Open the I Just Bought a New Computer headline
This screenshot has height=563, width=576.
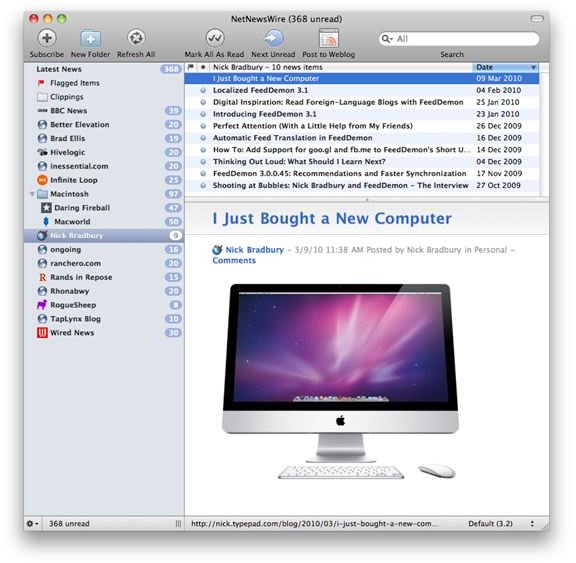click(x=332, y=219)
